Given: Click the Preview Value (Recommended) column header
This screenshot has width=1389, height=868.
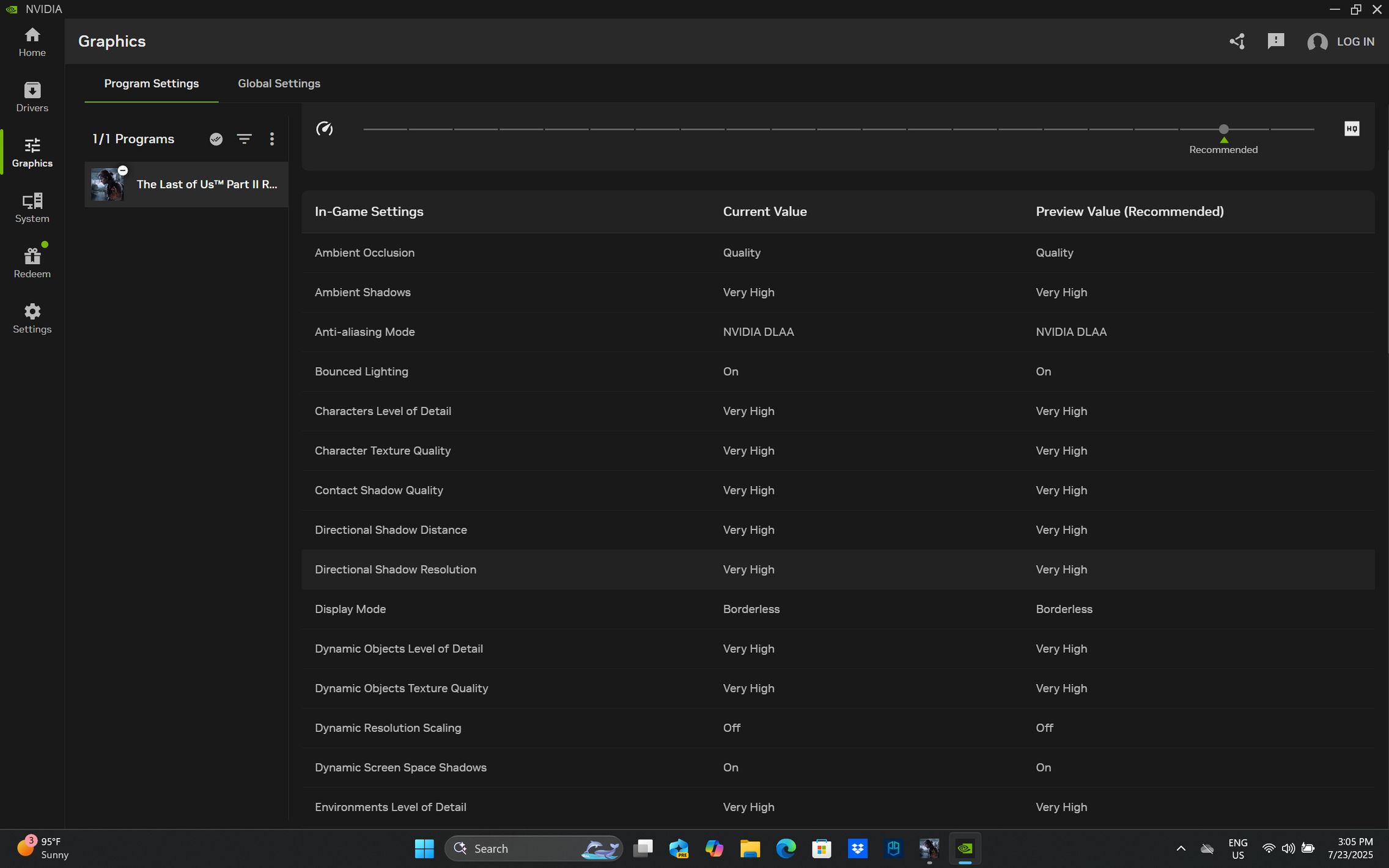Looking at the screenshot, I should (1129, 211).
